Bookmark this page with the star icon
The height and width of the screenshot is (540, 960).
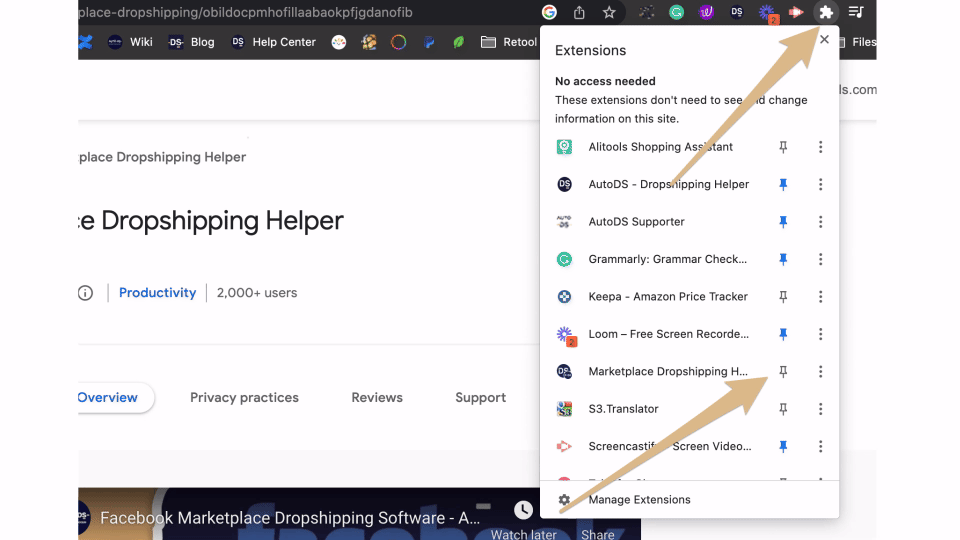[609, 12]
